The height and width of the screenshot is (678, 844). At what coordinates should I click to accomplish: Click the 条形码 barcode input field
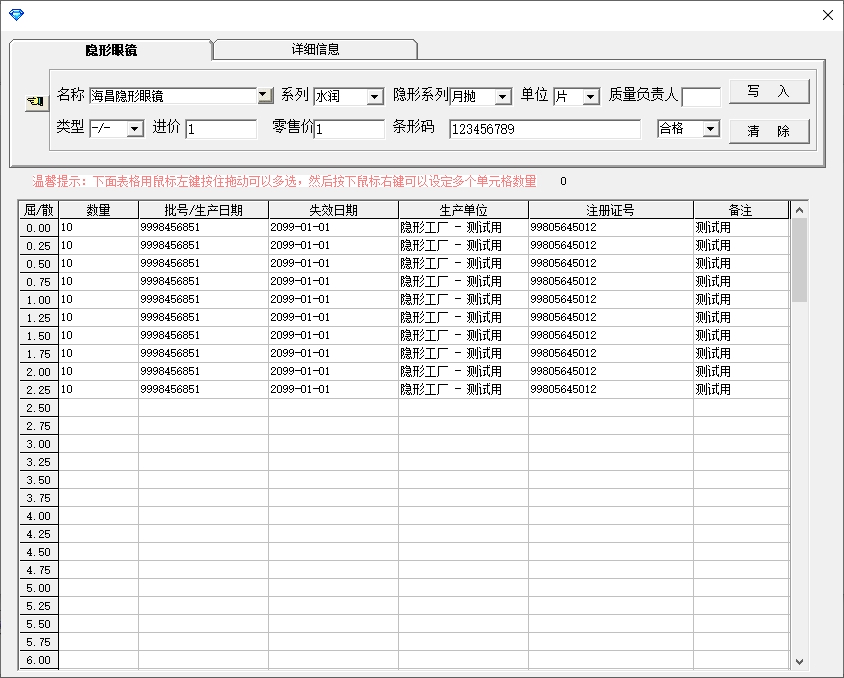pyautogui.click(x=544, y=129)
